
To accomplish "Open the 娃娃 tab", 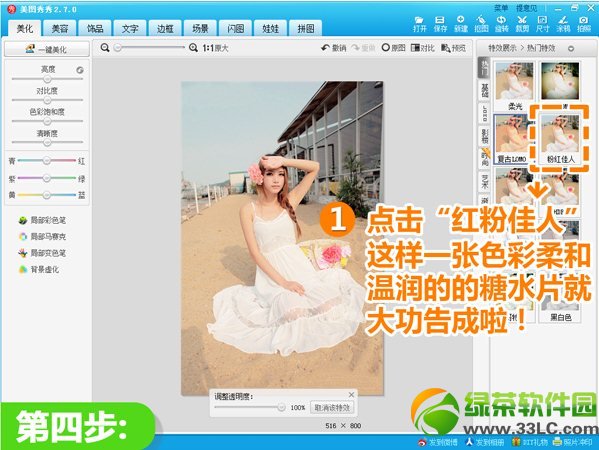I will (271, 29).
